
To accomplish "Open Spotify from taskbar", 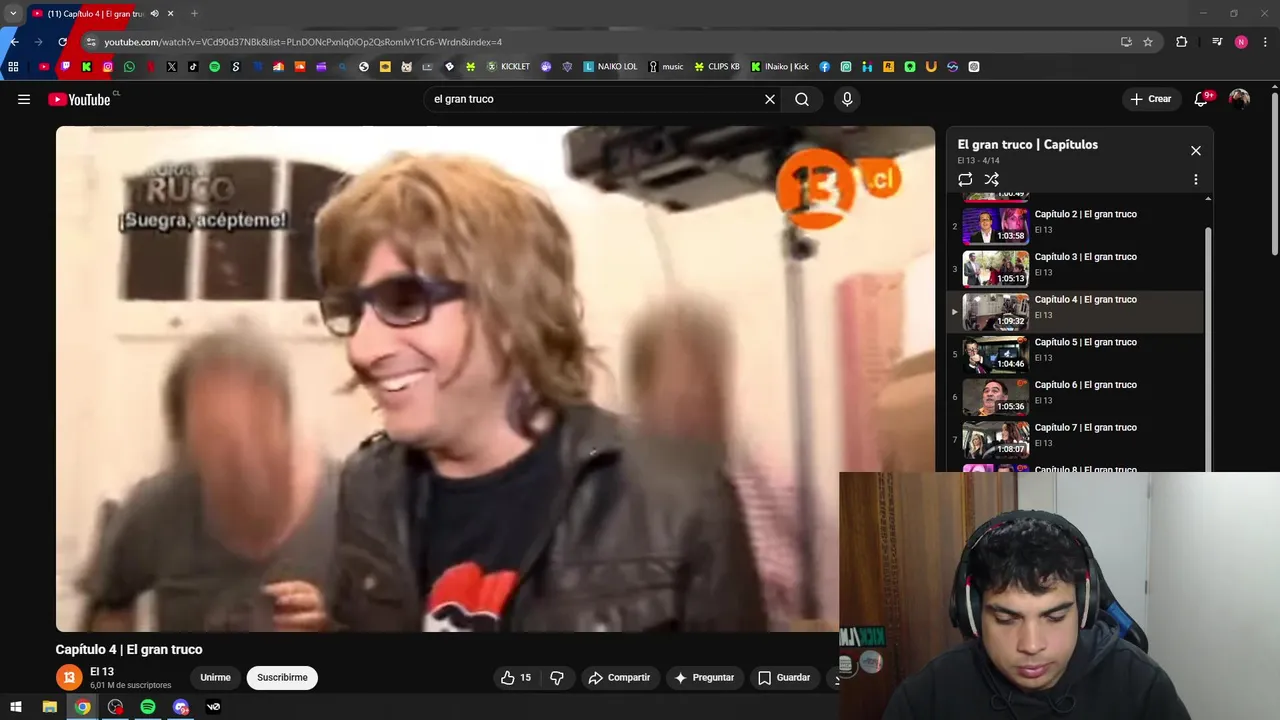I will click(148, 707).
